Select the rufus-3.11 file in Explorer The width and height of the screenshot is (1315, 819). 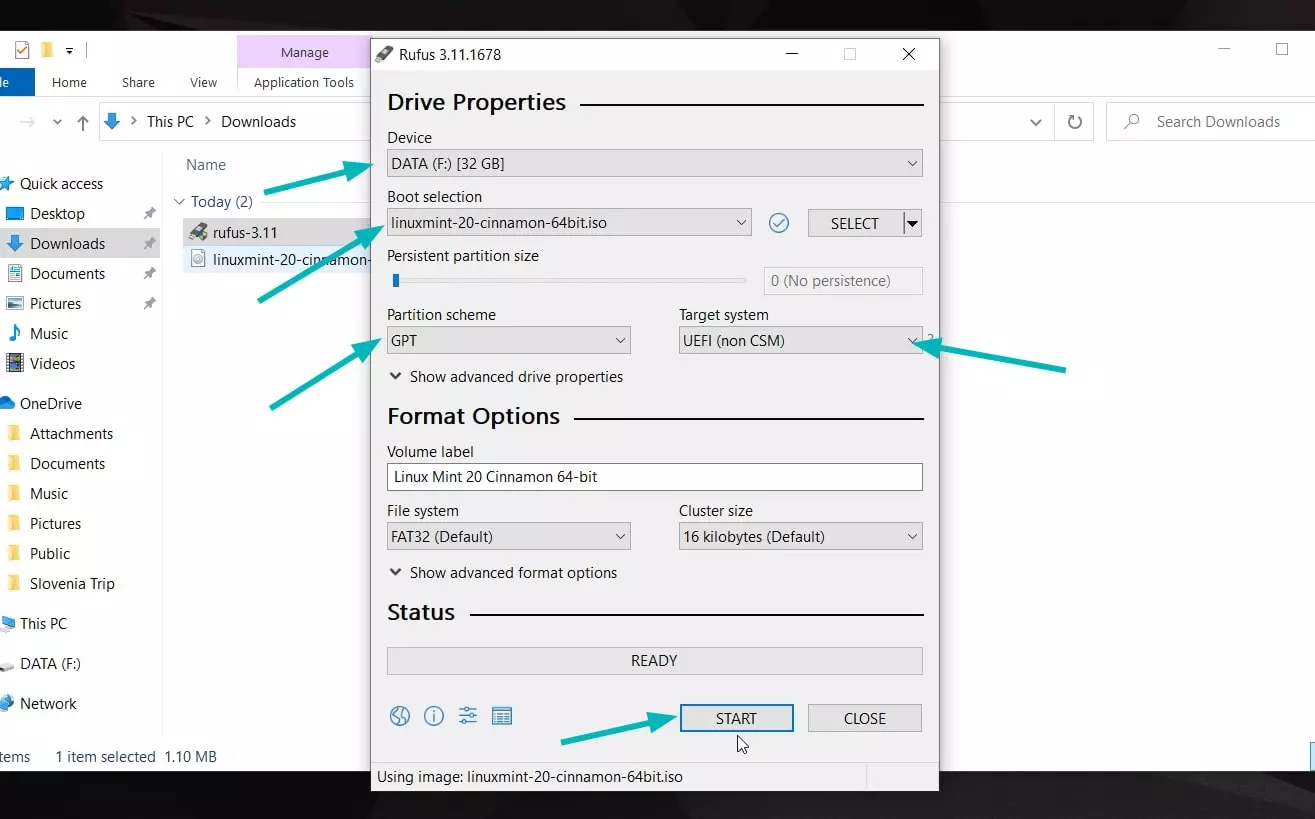(245, 233)
